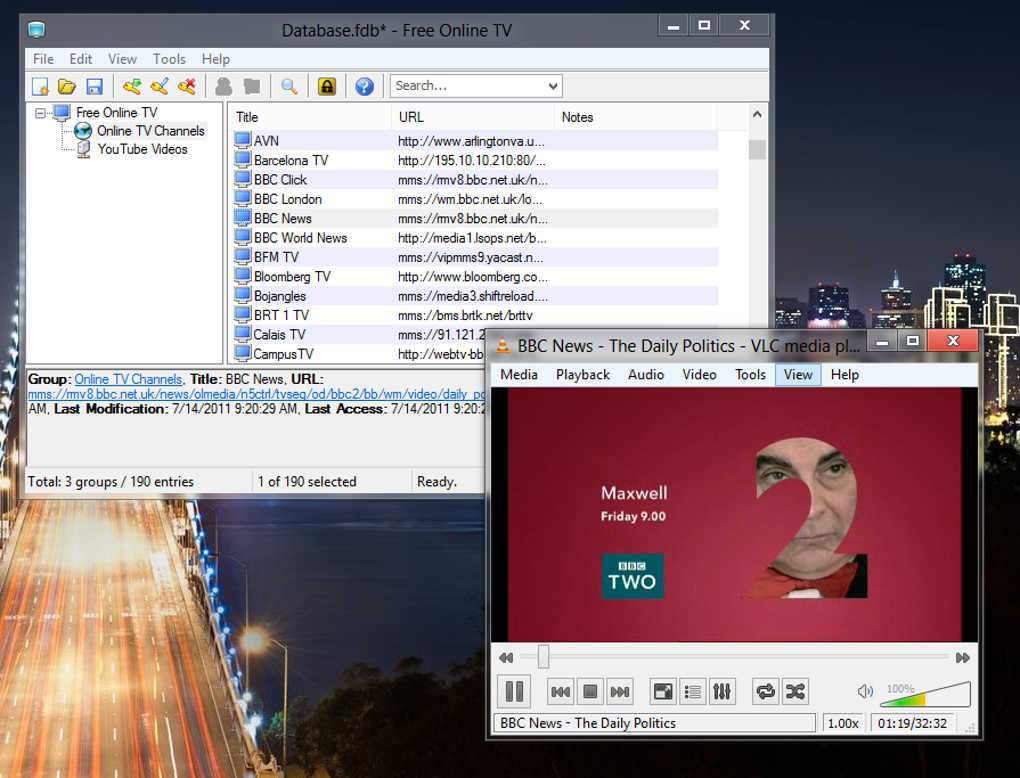
Task: Open Help via the blue question mark icon
Action: (x=365, y=87)
